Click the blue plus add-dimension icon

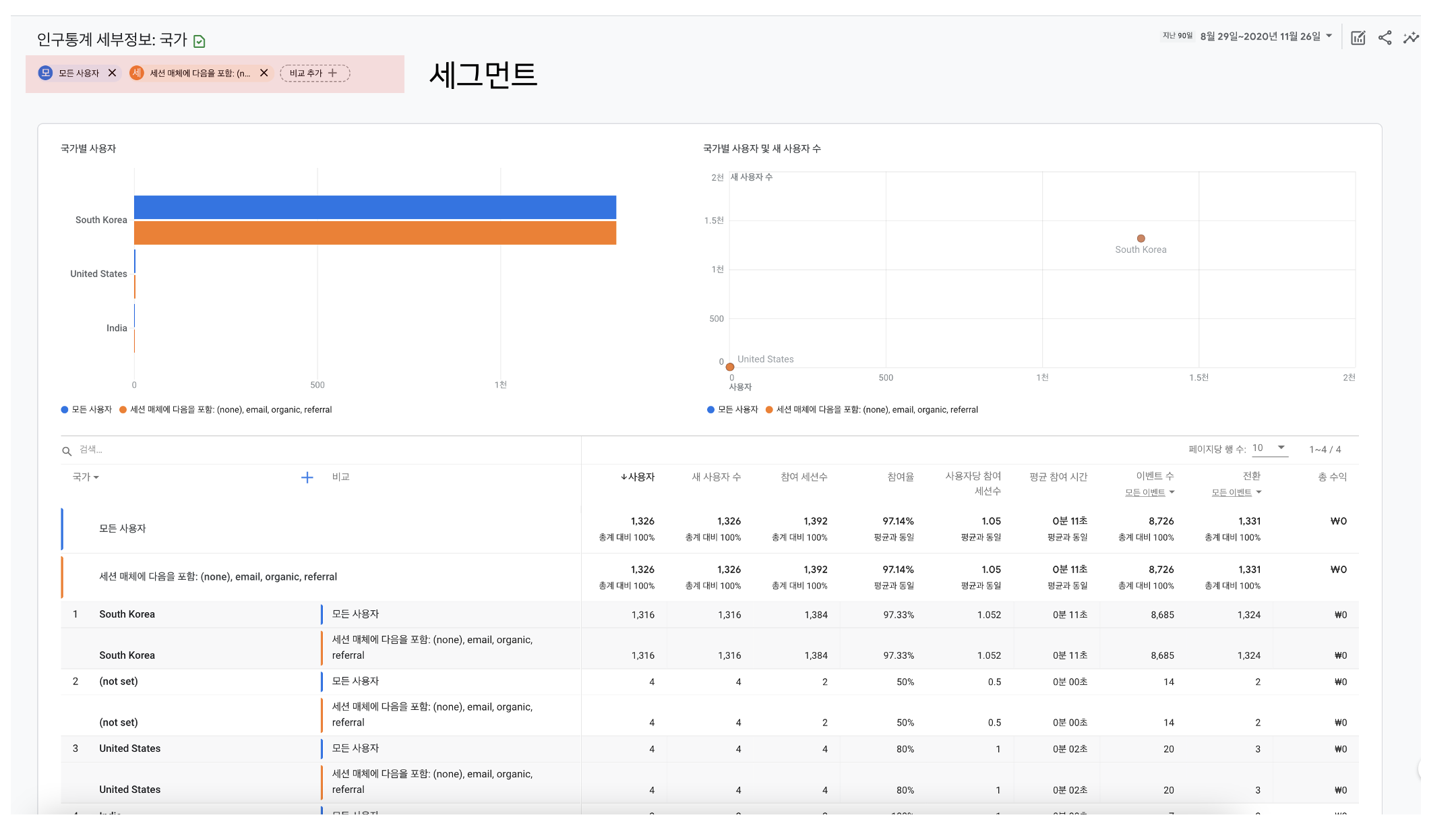click(307, 477)
